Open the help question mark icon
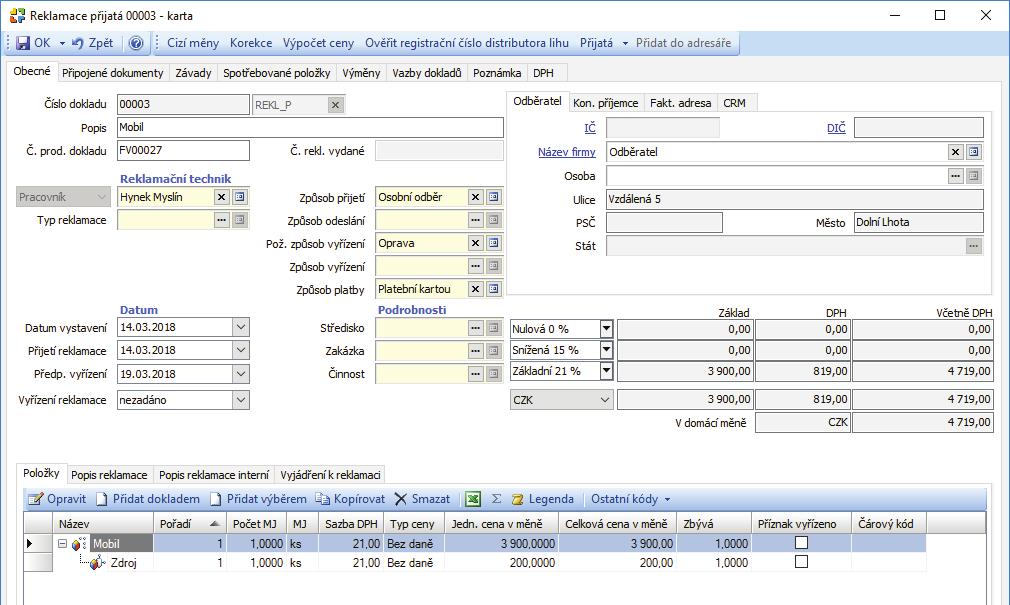 coord(136,43)
